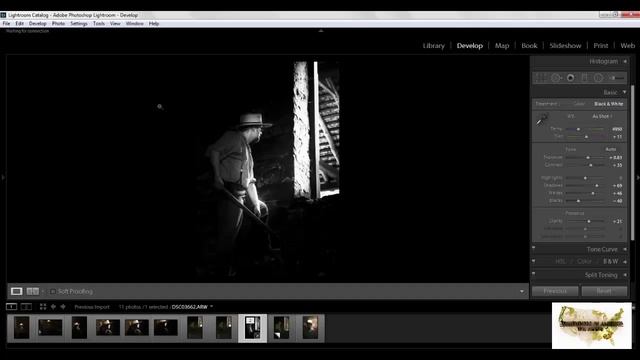The width and height of the screenshot is (640, 360).
Task: Switch to the Print module
Action: tap(600, 46)
